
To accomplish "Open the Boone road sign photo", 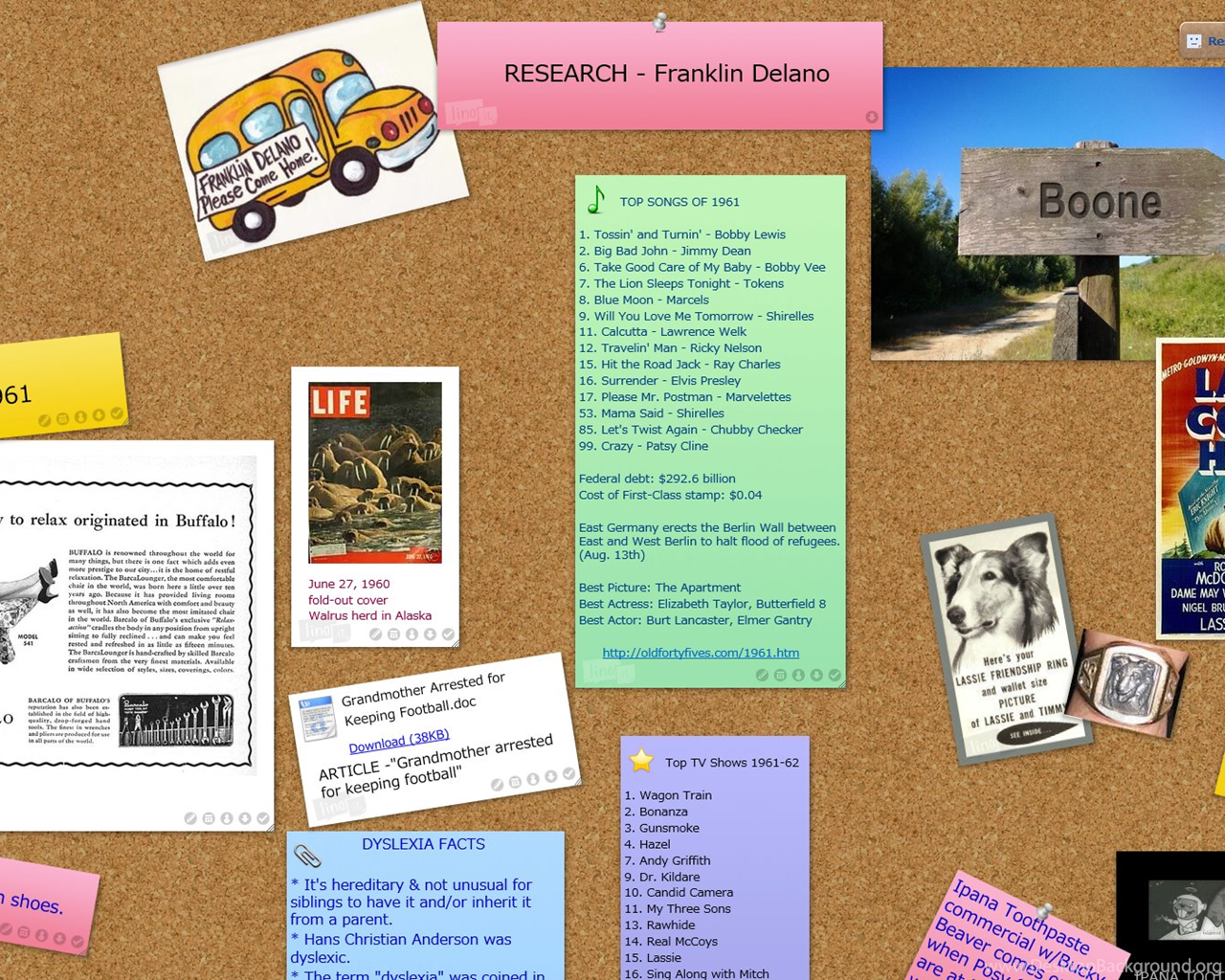I will click(1048, 213).
